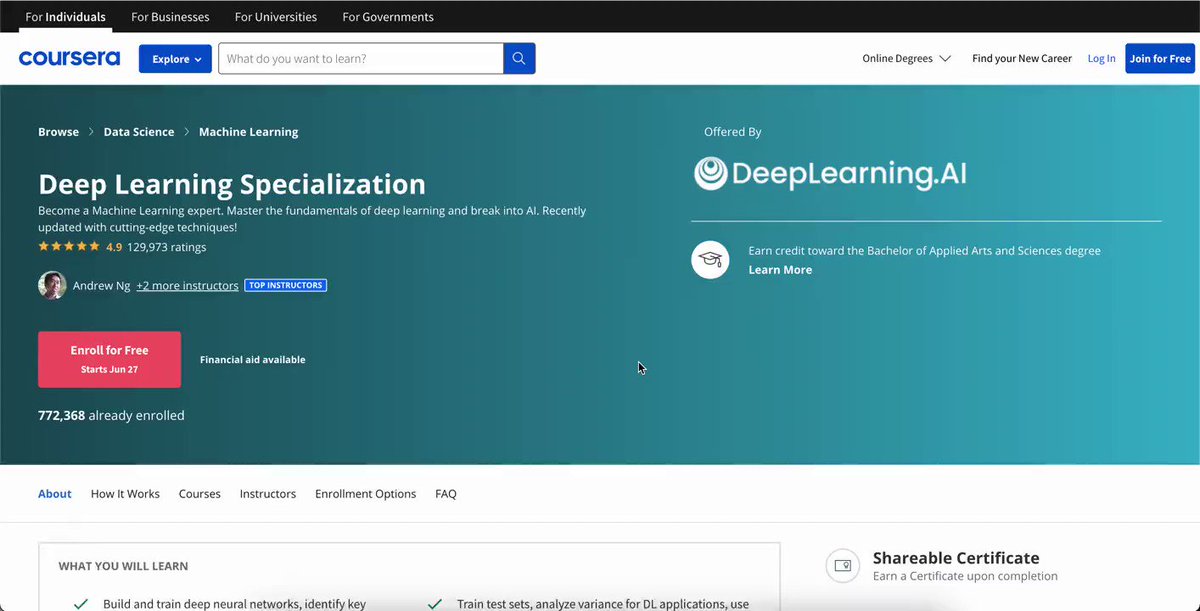Select the About section tab

[x=55, y=494]
